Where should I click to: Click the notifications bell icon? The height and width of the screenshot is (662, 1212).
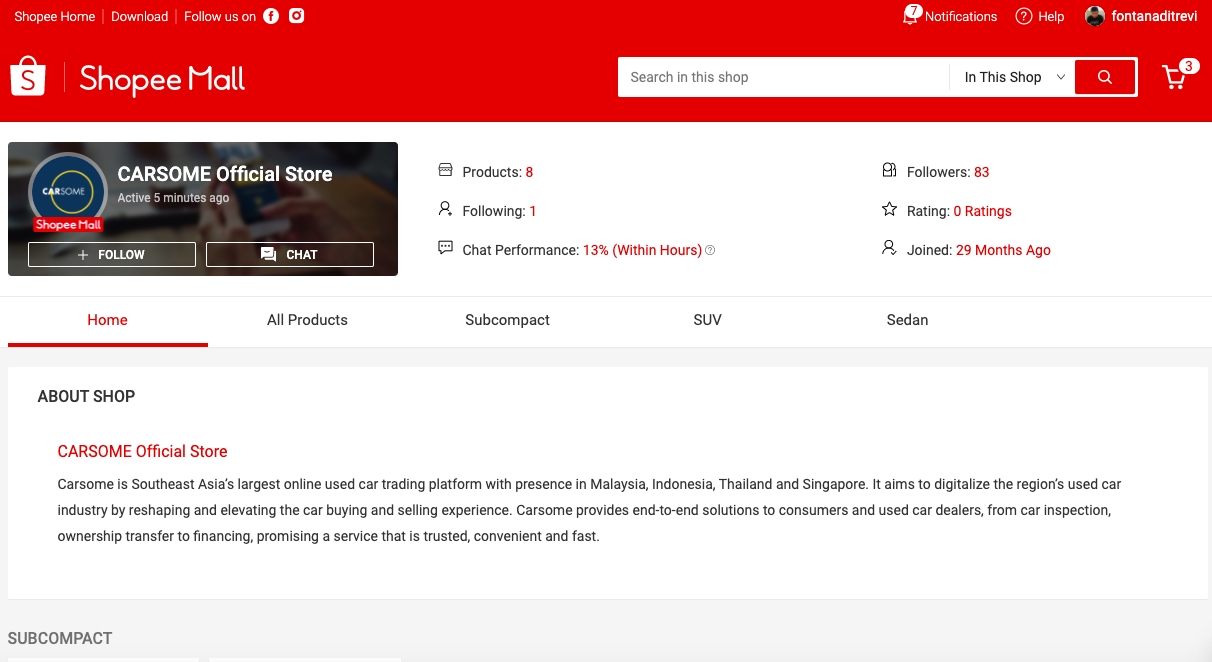910,16
